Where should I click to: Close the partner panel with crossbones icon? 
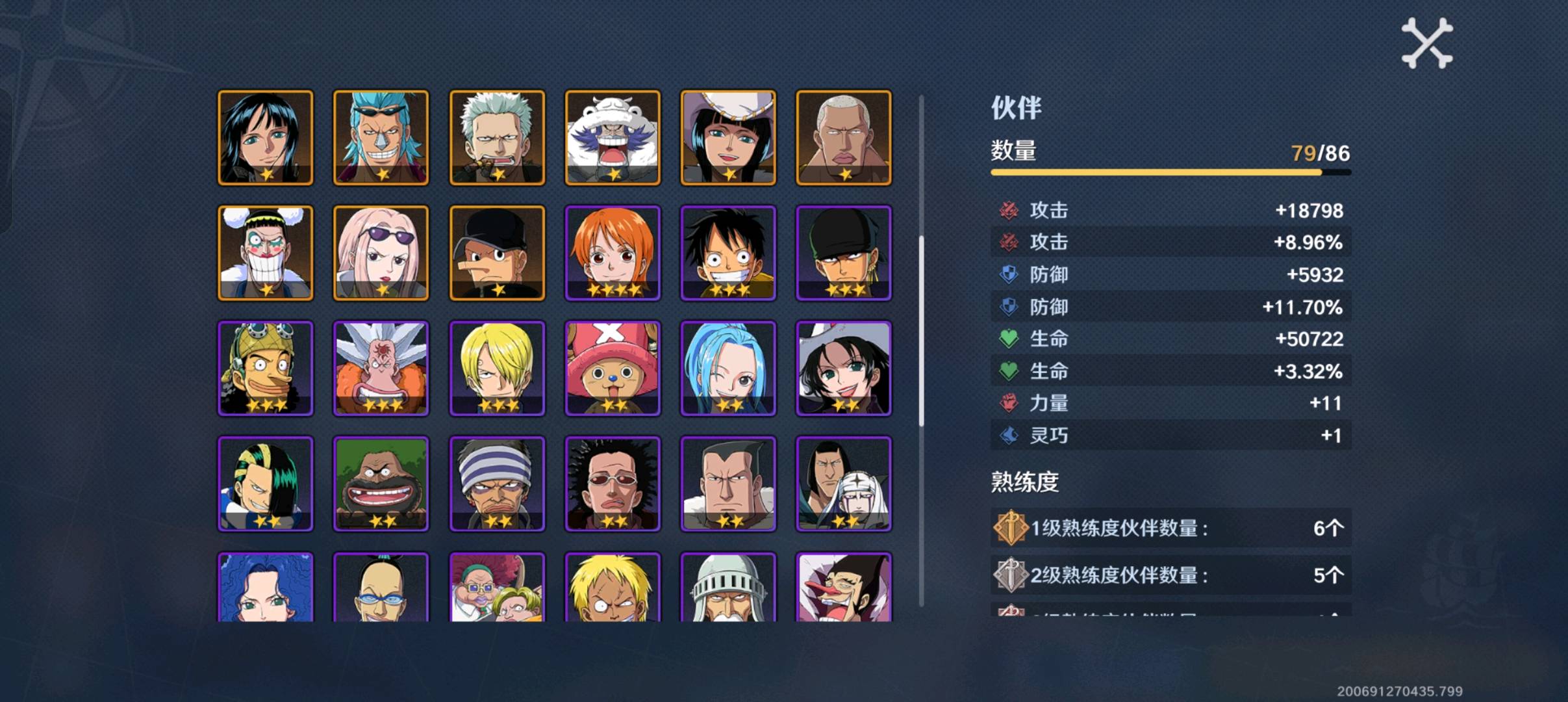click(x=1426, y=43)
